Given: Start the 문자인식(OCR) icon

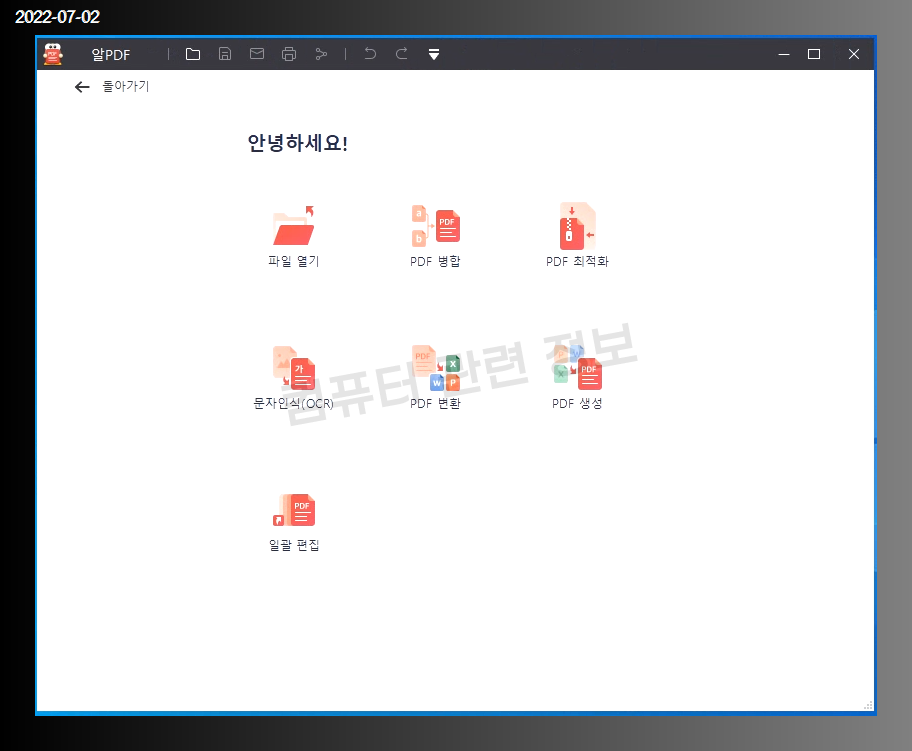Looking at the screenshot, I should [294, 368].
